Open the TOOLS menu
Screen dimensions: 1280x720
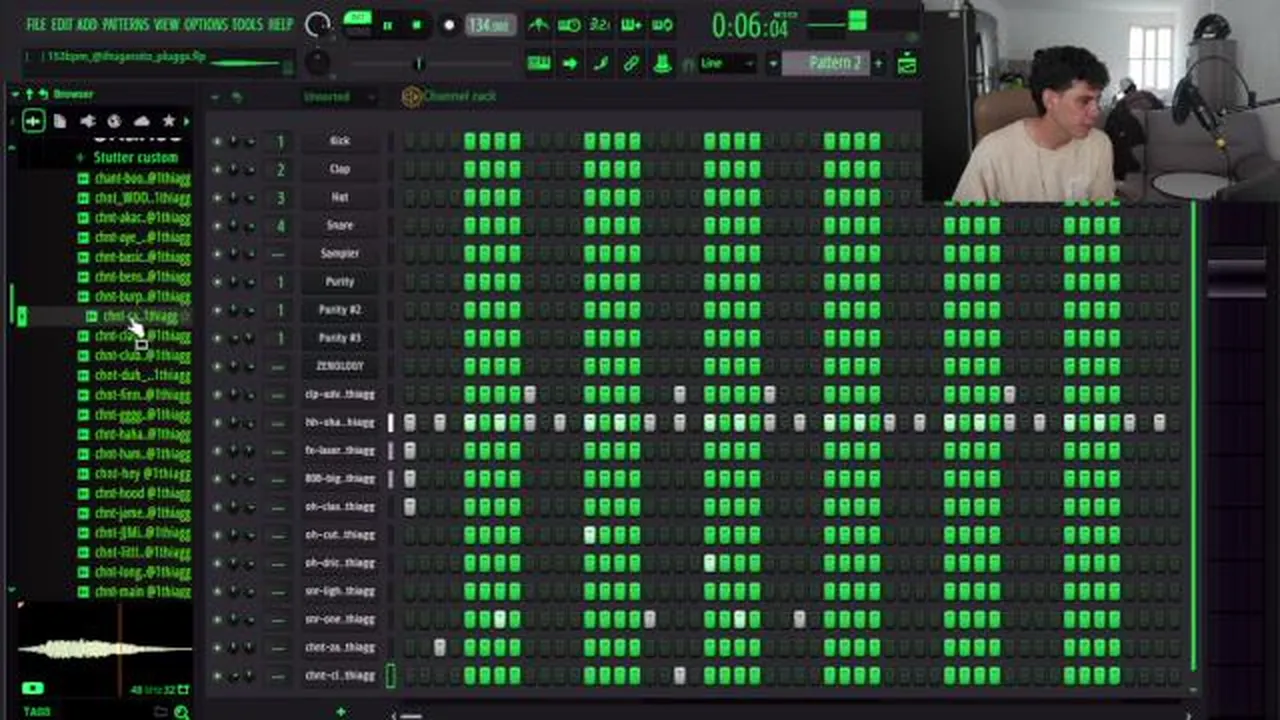point(247,24)
